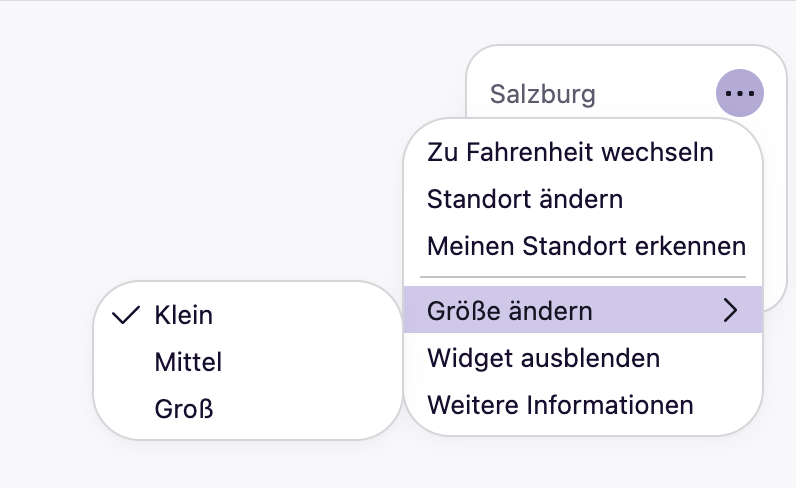Click the three-dot options button beside Salzburg
The width and height of the screenshot is (796, 488).
740,93
